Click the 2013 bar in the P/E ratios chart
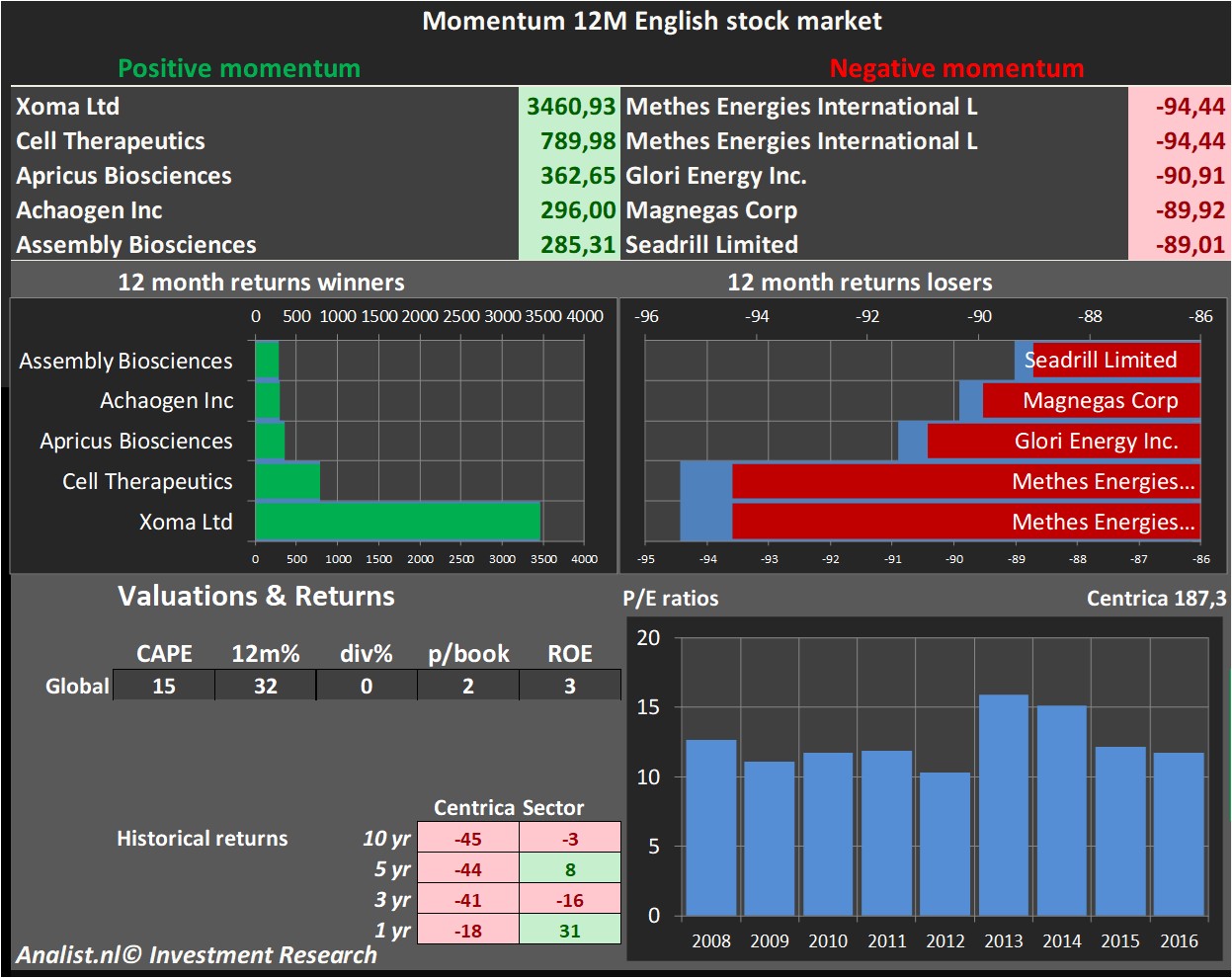This screenshot has height=978, width=1232. [x=1003, y=805]
